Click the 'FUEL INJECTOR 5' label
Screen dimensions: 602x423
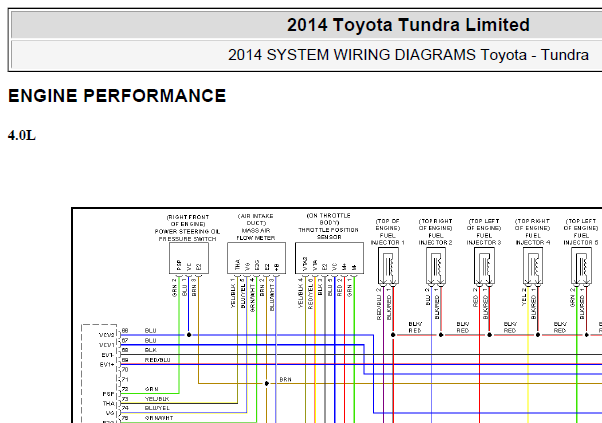click(x=581, y=239)
